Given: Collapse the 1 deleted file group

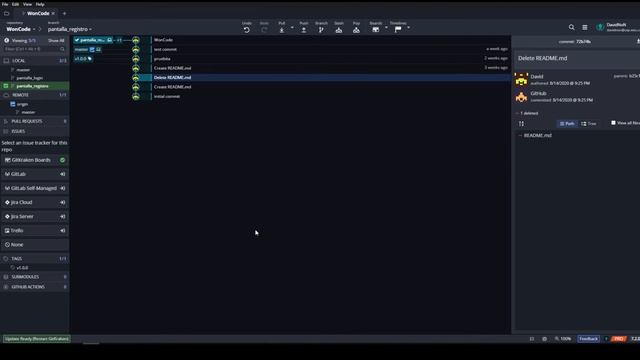Looking at the screenshot, I should (527, 113).
